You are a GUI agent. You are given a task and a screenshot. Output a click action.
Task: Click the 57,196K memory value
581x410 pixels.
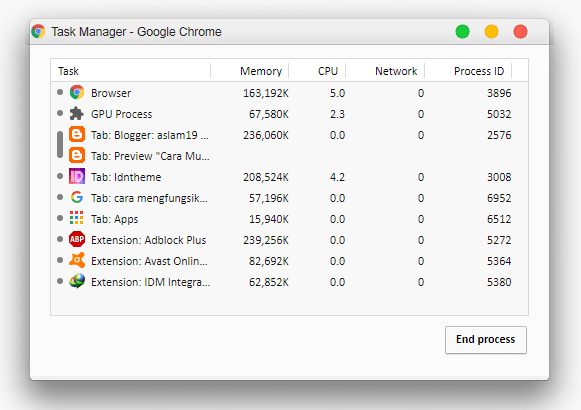pyautogui.click(x=269, y=198)
